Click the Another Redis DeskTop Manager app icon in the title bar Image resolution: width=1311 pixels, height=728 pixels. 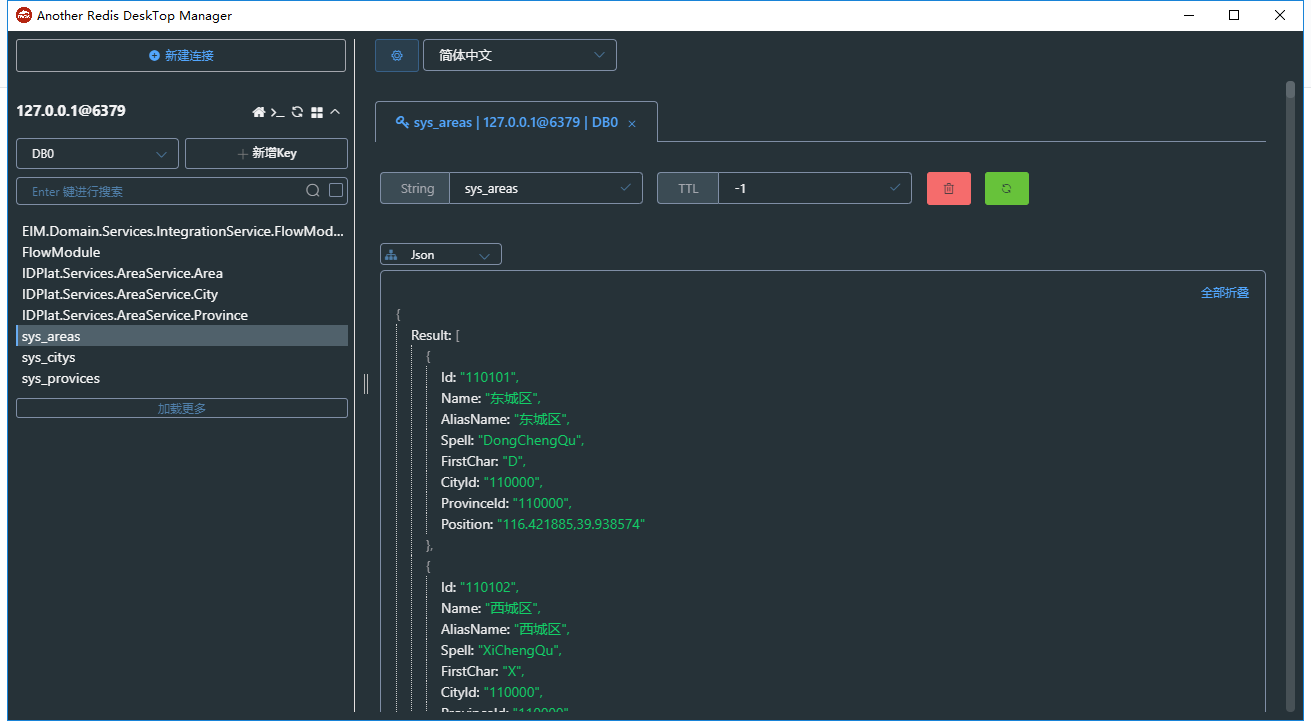point(24,15)
